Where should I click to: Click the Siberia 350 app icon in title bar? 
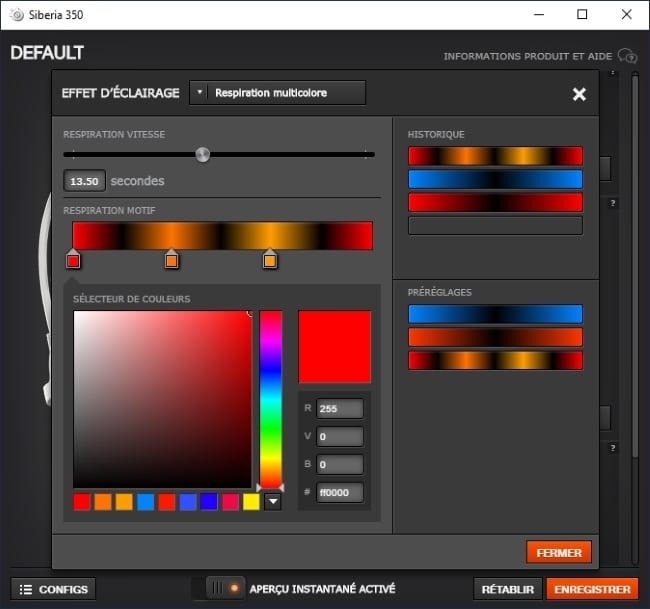(x=17, y=15)
